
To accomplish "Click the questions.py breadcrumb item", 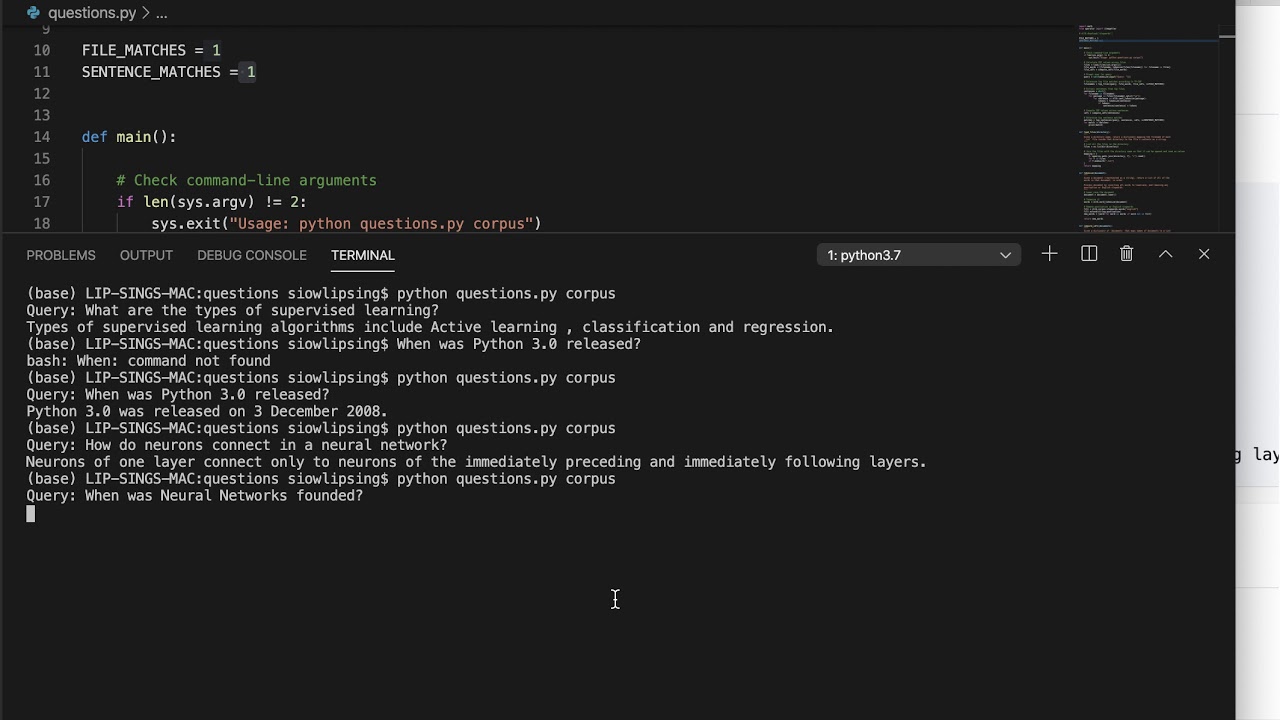I will pyautogui.click(x=92, y=13).
